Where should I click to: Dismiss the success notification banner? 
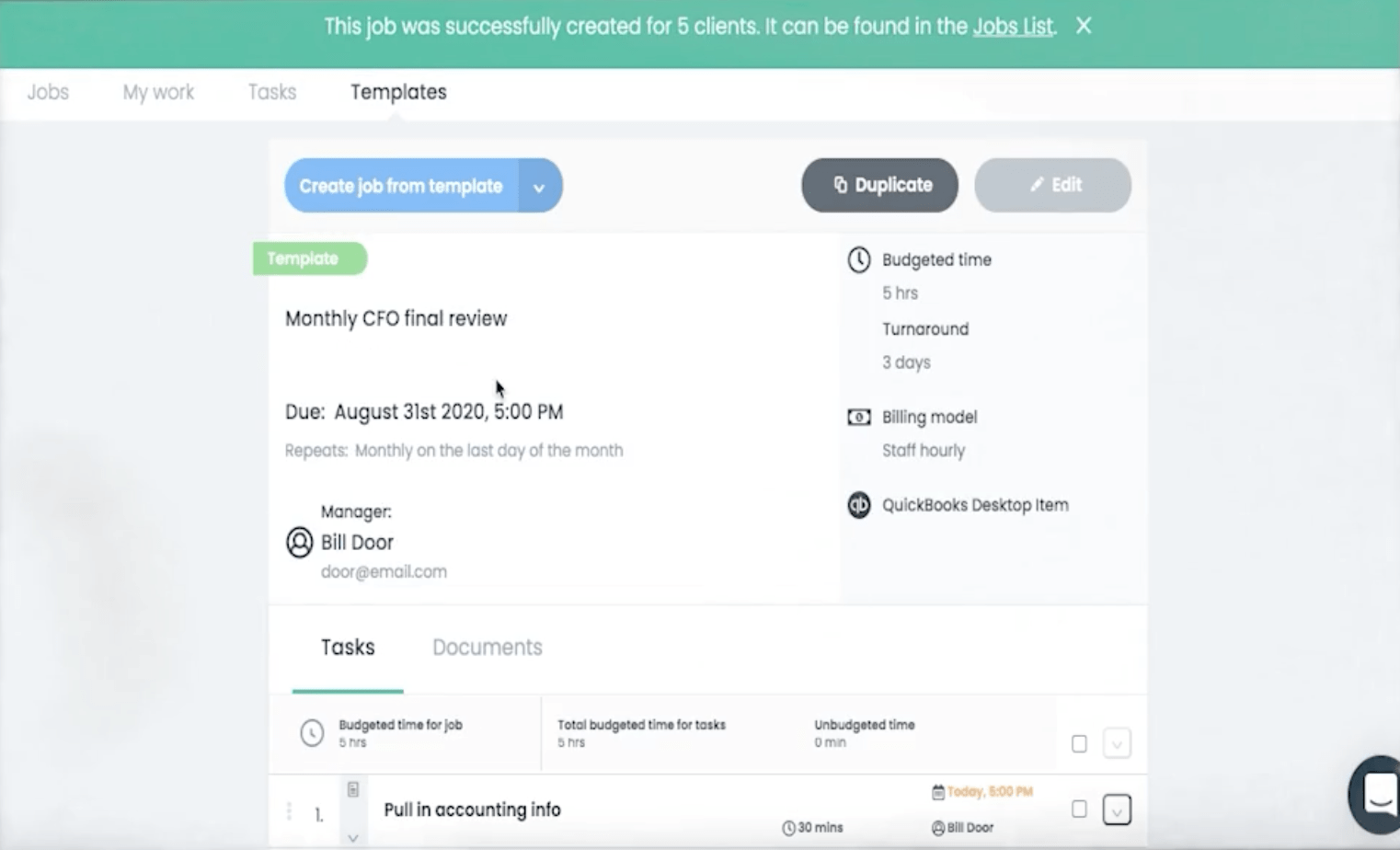pyautogui.click(x=1084, y=26)
